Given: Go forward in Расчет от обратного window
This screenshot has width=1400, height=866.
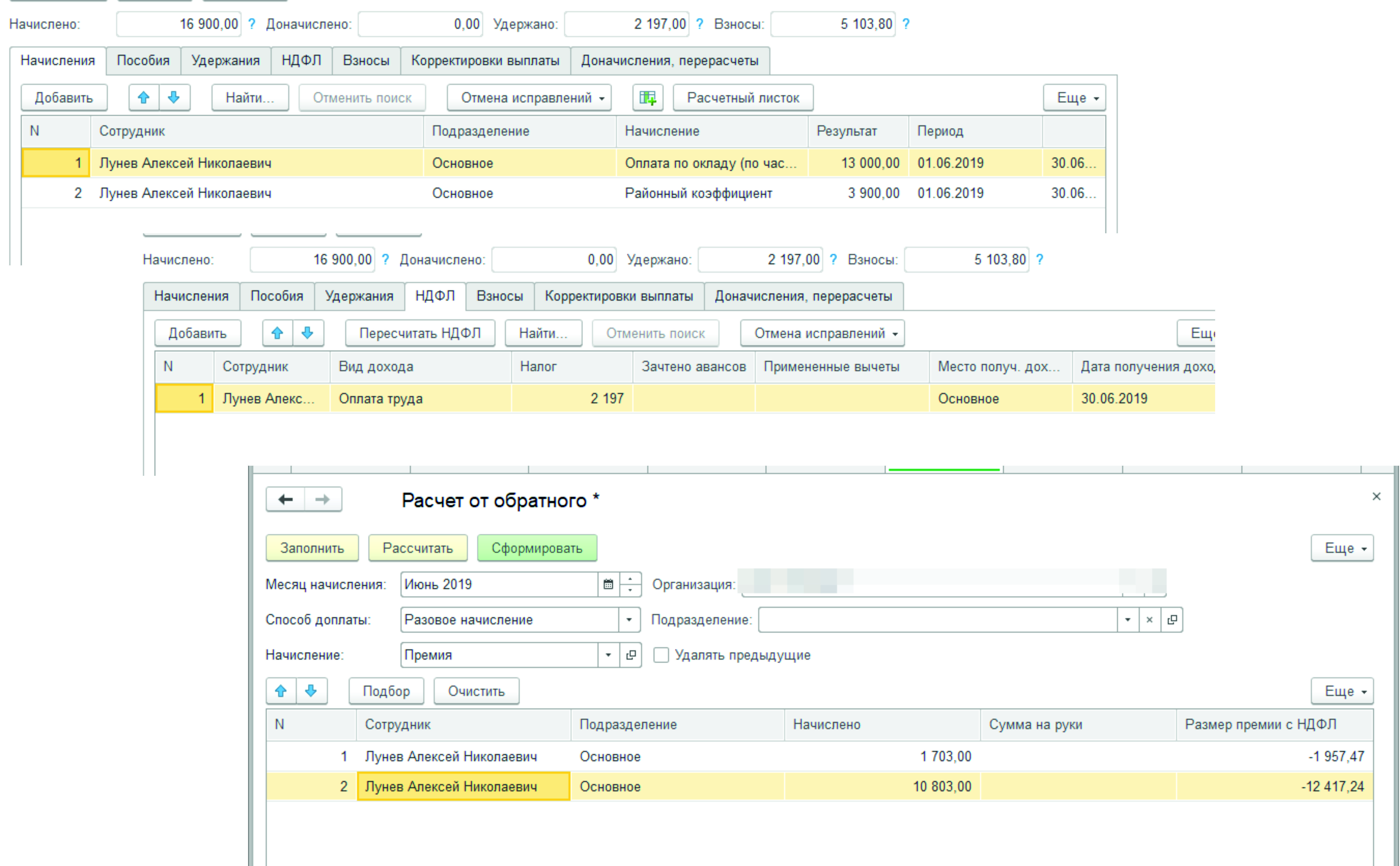Looking at the screenshot, I should pos(323,499).
